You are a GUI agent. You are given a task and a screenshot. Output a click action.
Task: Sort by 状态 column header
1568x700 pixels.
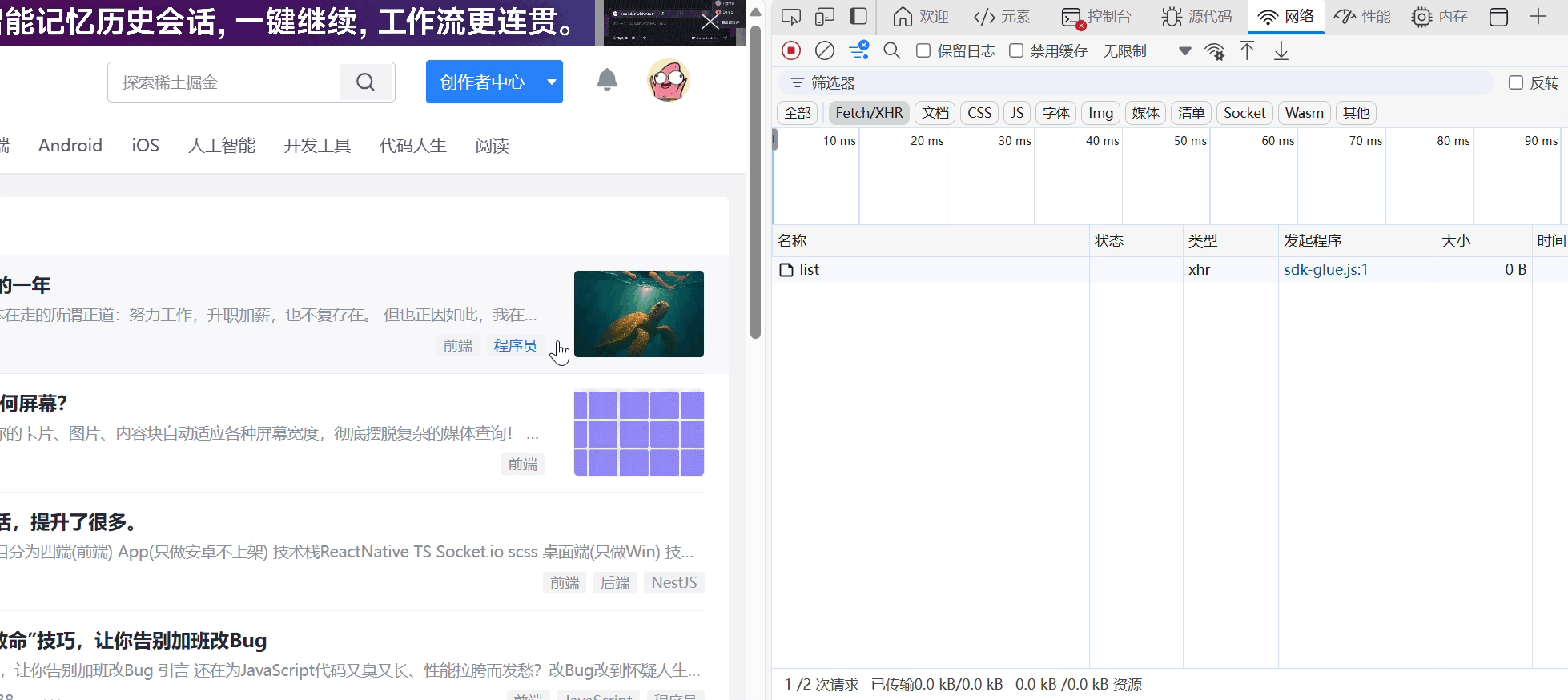coord(1136,241)
